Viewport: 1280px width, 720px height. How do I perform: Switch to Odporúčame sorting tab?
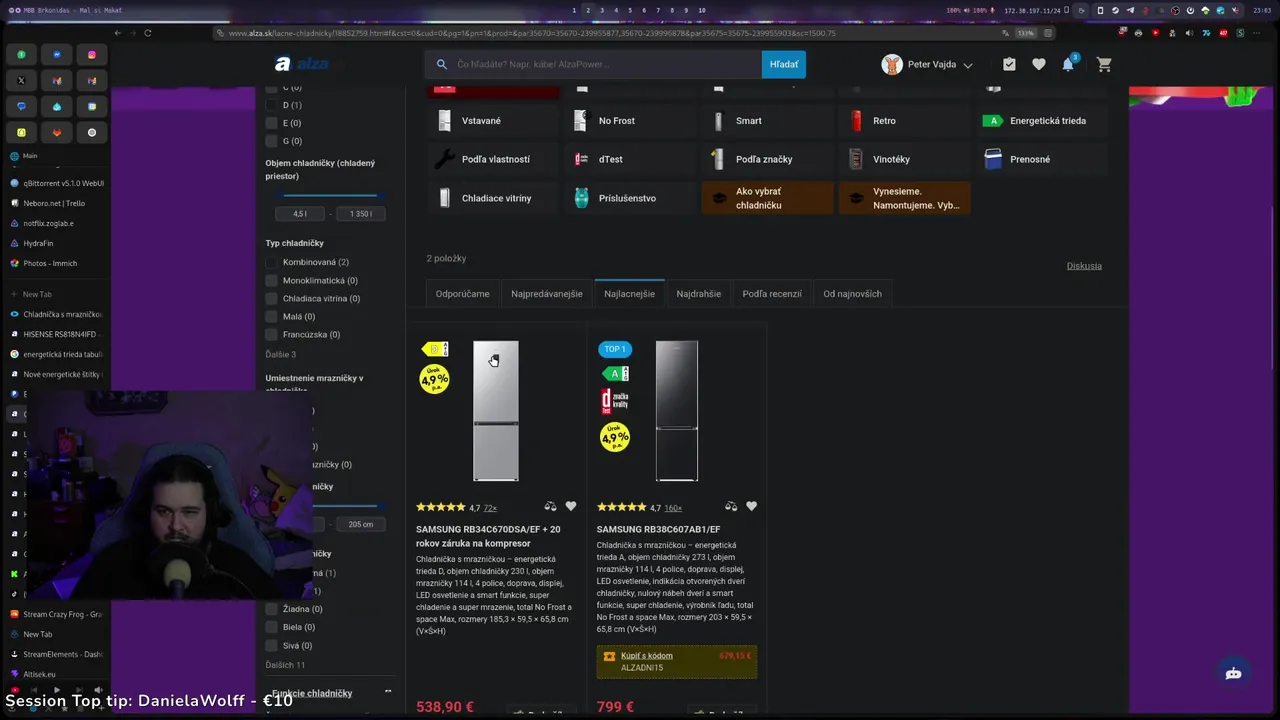tap(462, 294)
